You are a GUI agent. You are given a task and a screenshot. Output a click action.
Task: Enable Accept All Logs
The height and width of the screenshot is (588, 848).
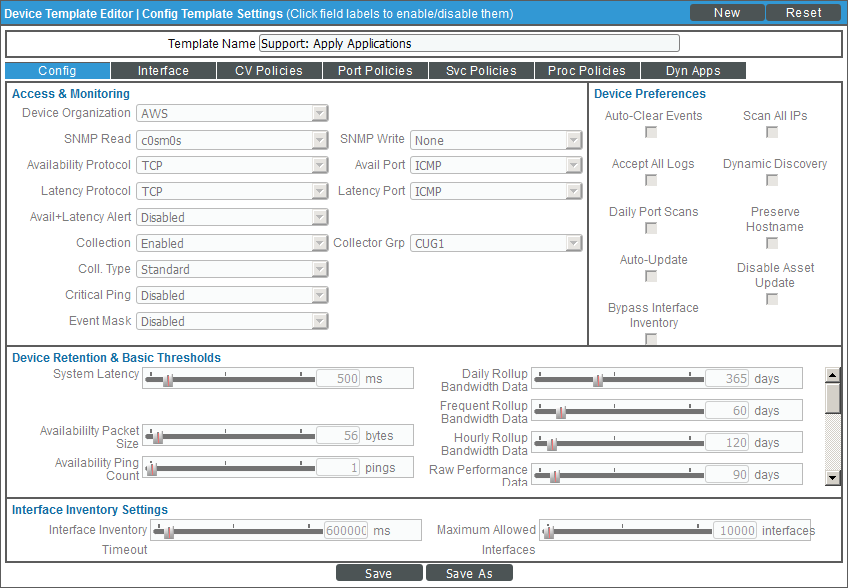click(x=651, y=179)
